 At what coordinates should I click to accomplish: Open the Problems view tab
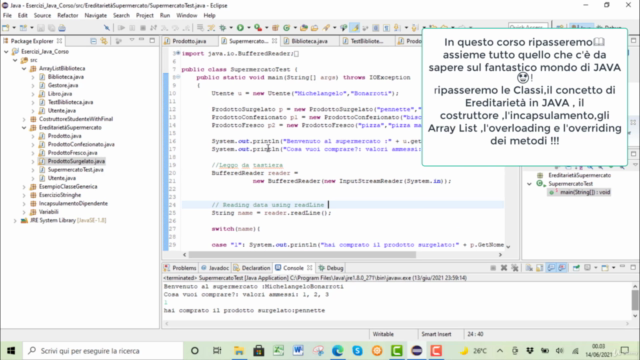180,268
